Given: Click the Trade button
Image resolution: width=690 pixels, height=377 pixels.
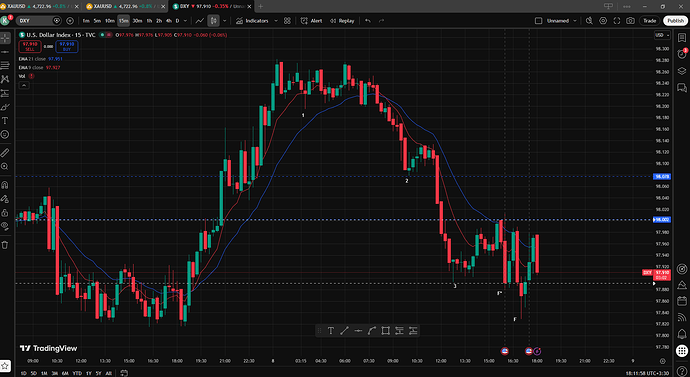Looking at the screenshot, I should (x=650, y=21).
